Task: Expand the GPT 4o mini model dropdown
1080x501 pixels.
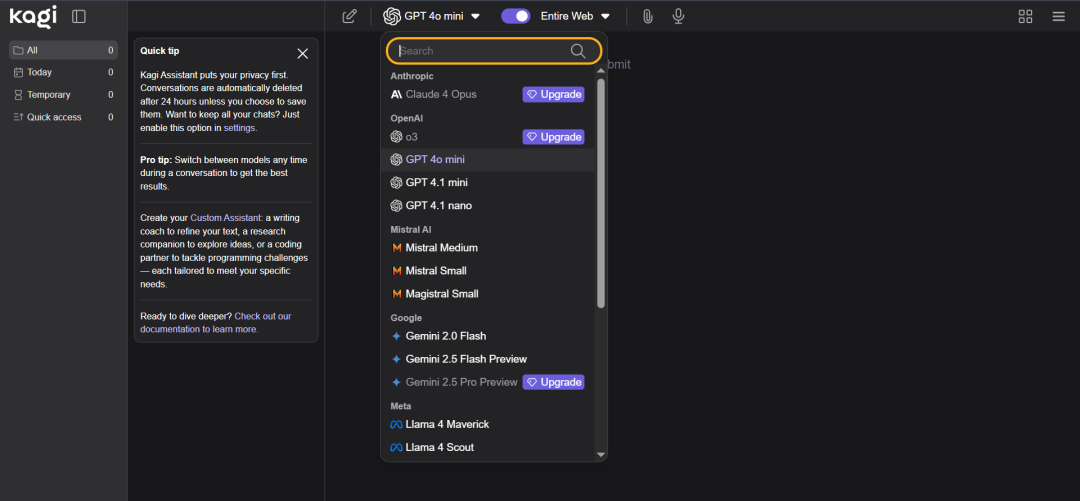Action: pos(432,16)
